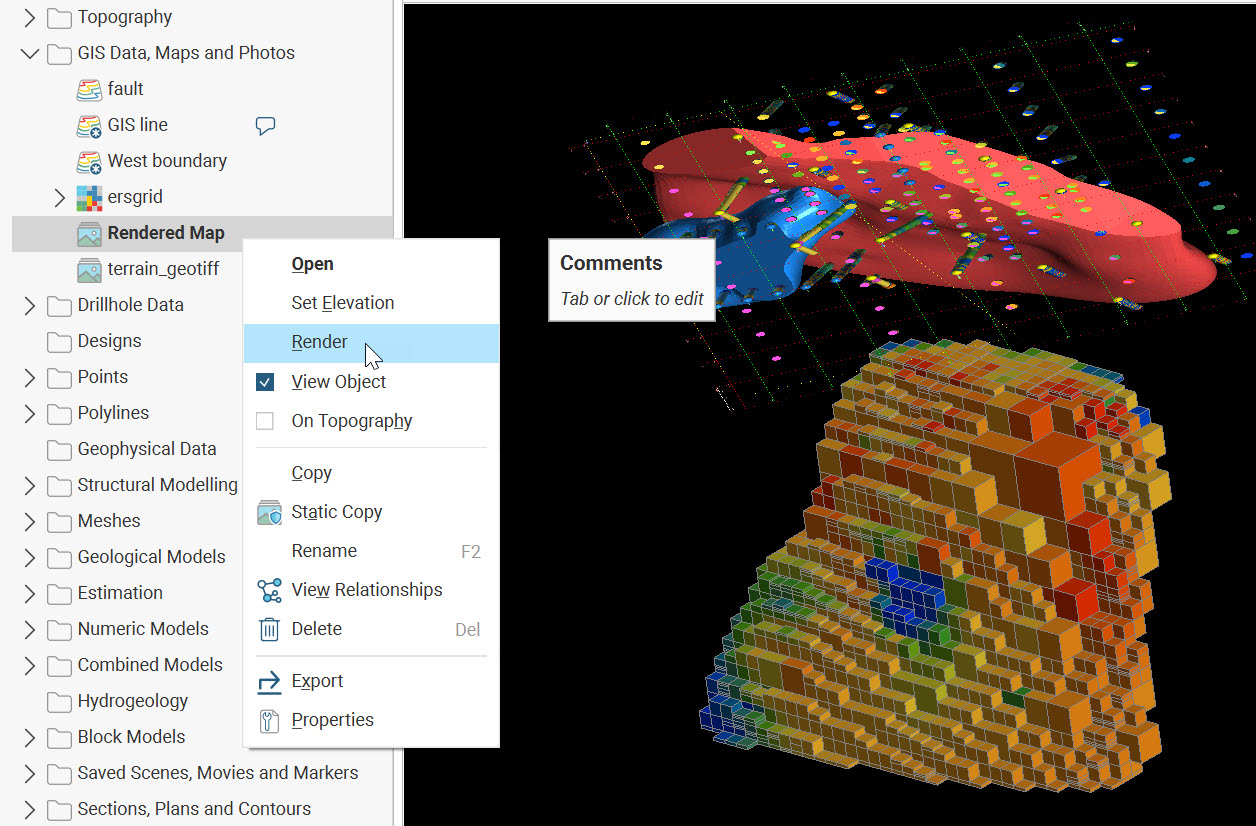Viewport: 1256px width, 826px height.
Task: Choose Render from the context menu
Action: click(x=320, y=342)
